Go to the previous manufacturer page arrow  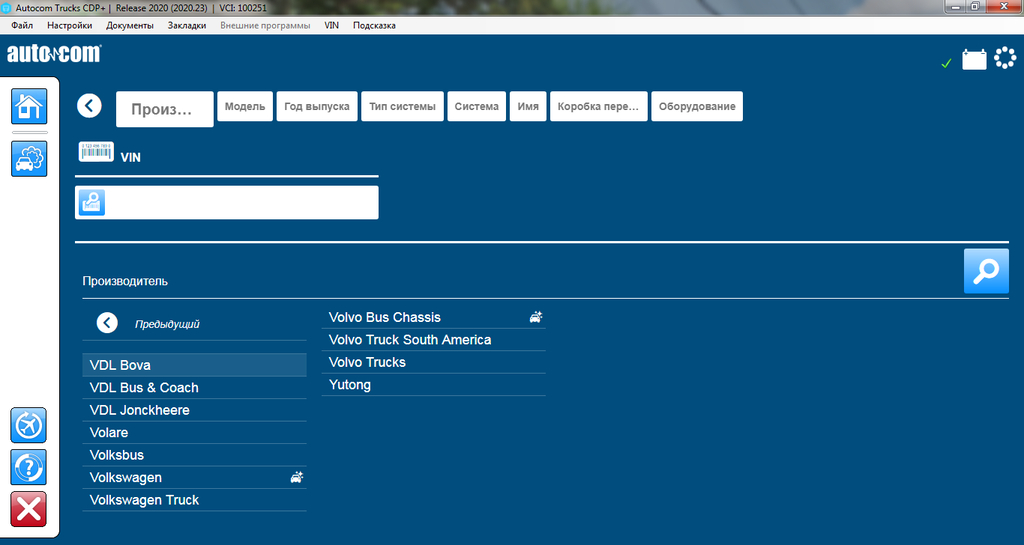[x=107, y=323]
